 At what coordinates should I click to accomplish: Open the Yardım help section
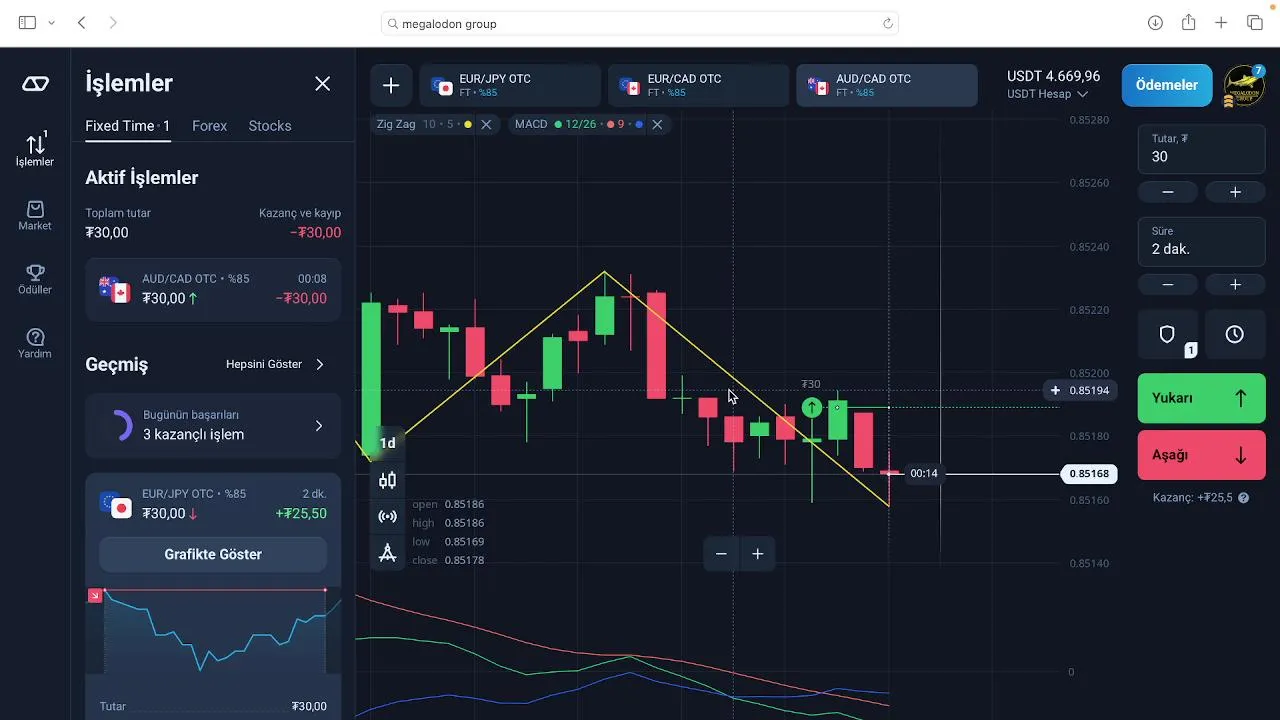[35, 342]
